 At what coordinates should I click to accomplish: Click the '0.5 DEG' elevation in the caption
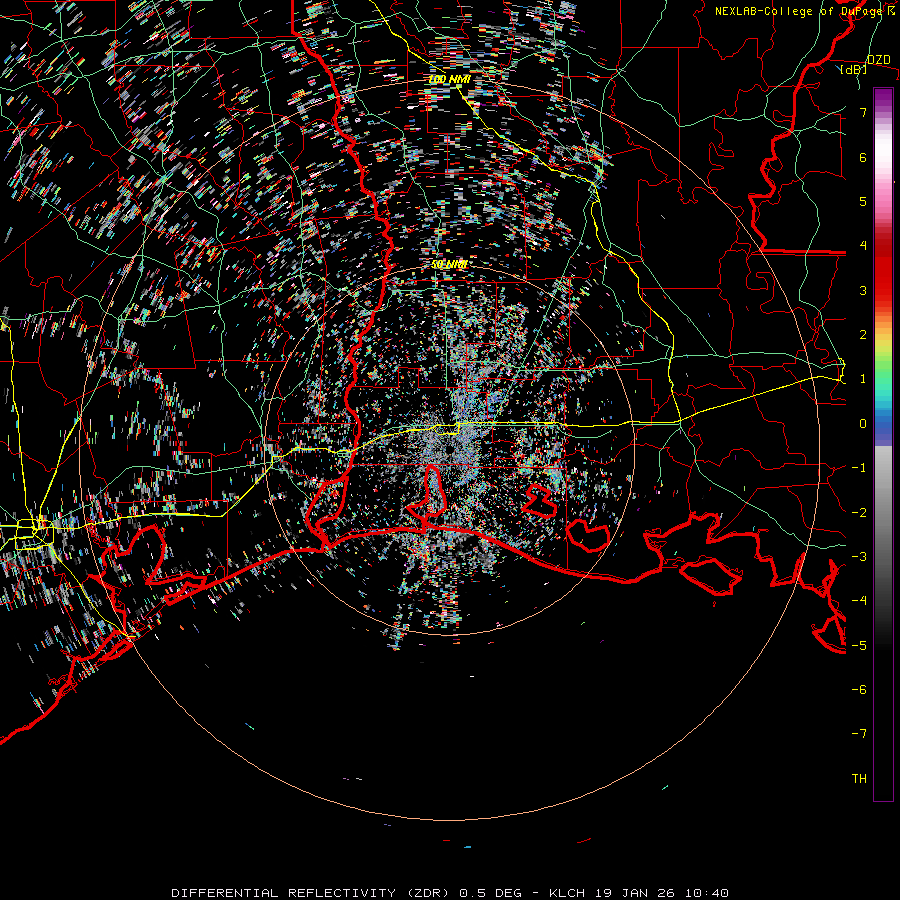pyautogui.click(x=490, y=893)
